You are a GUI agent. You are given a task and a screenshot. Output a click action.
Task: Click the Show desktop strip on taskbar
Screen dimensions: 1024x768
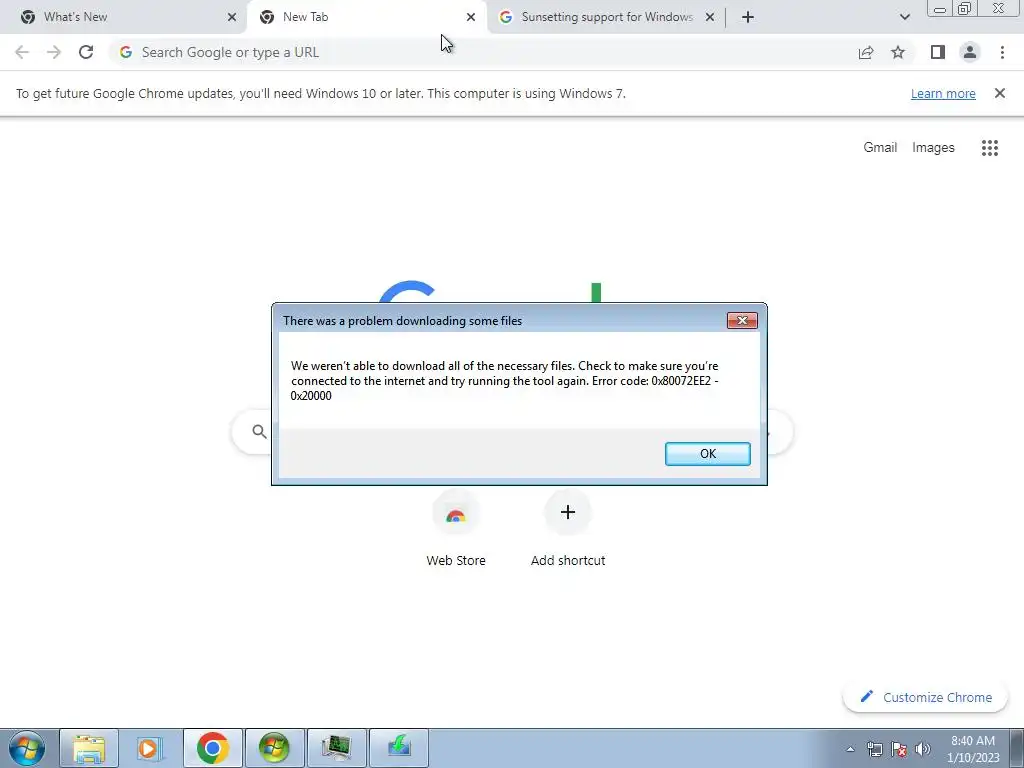coord(1017,748)
